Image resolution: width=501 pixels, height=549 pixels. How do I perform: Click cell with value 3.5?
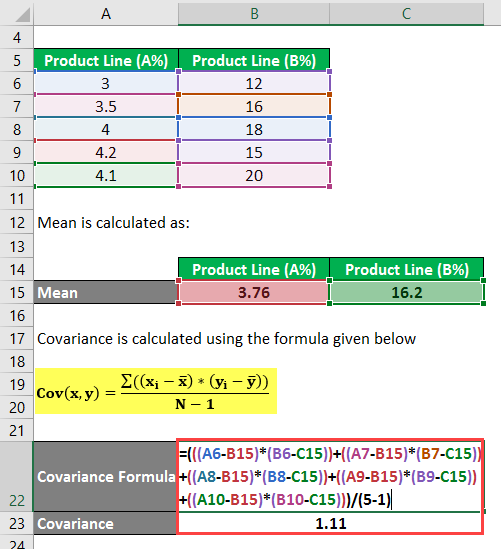(x=106, y=106)
